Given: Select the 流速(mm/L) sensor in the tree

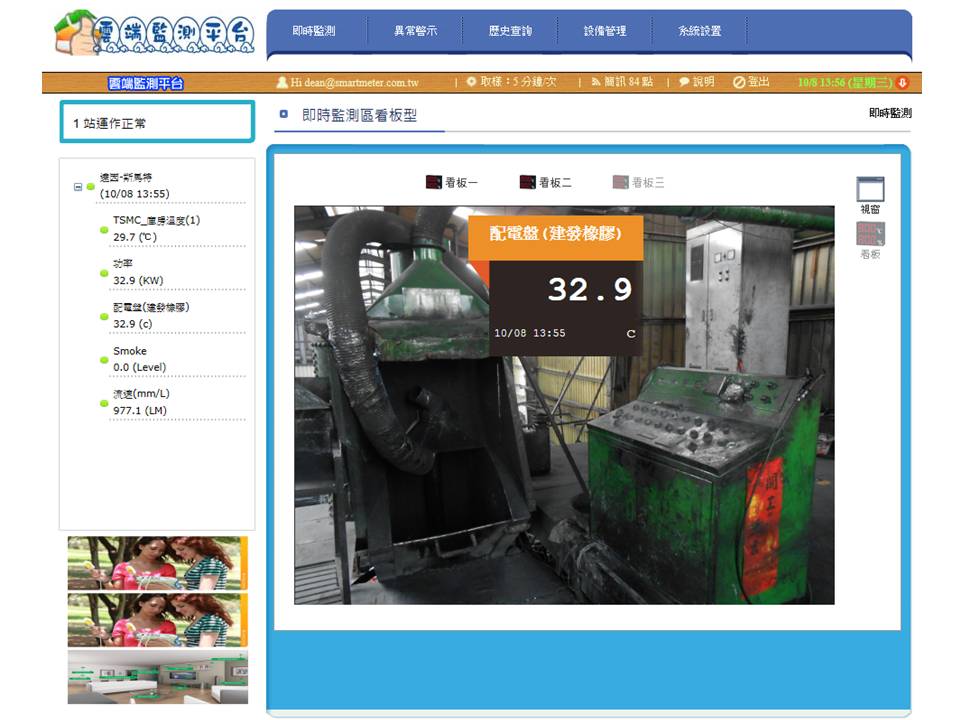Looking at the screenshot, I should point(141,394).
